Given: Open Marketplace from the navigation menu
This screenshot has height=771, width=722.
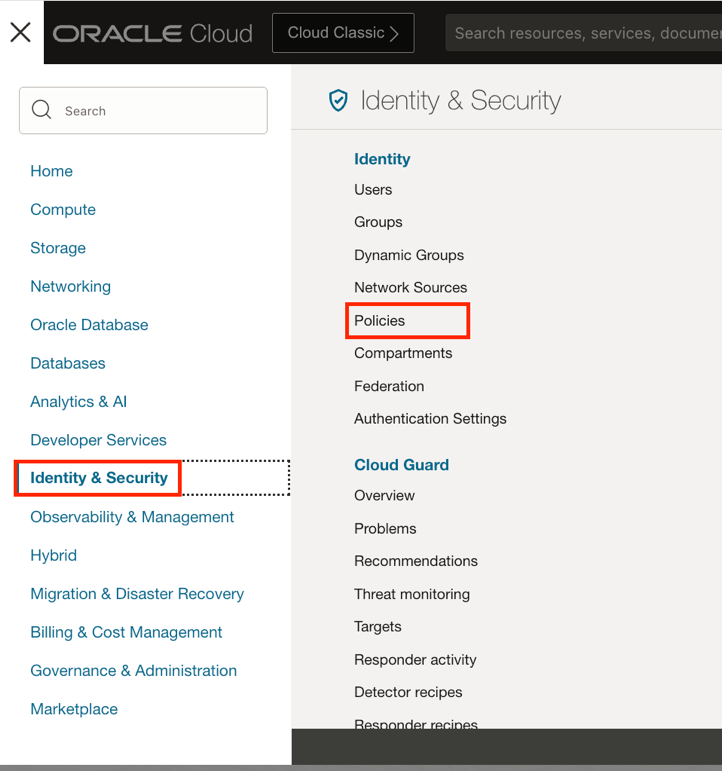Looking at the screenshot, I should (74, 709).
